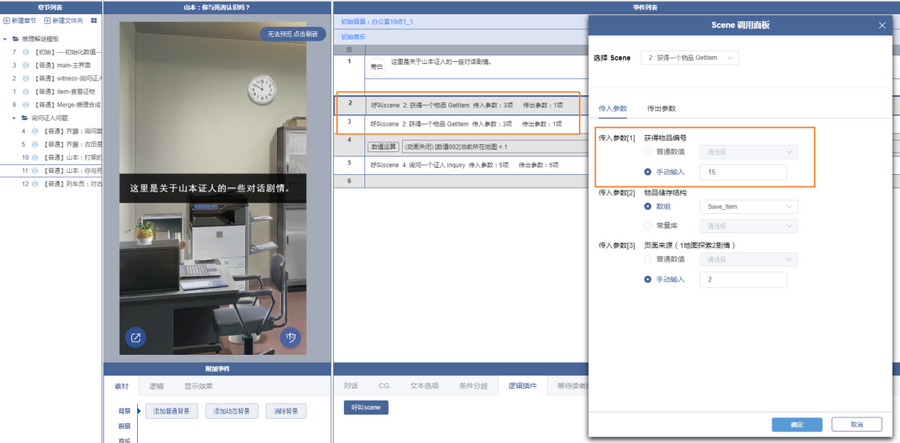The height and width of the screenshot is (443, 900).
Task: Click the 旁白 narrator icon in event row 1
Action: (x=377, y=68)
